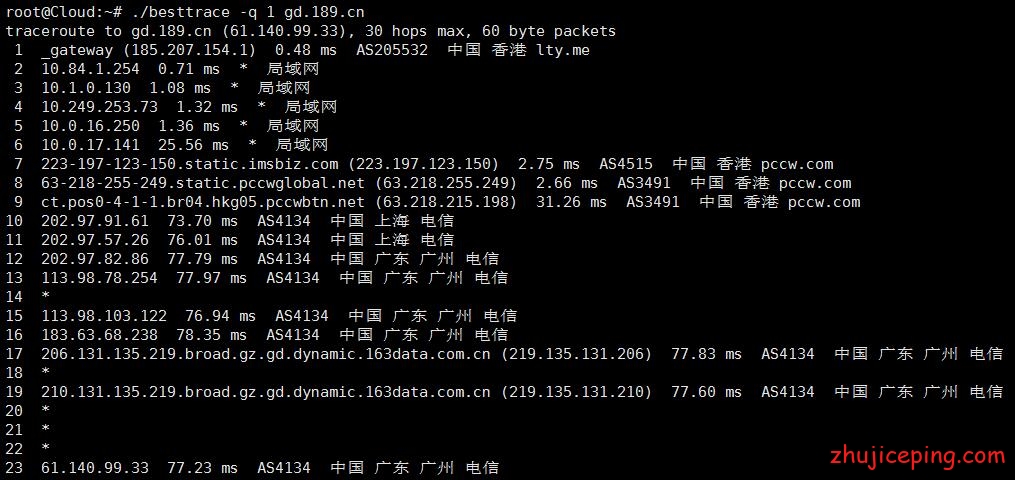
Task: Select the final hop IP 61.140.99.33
Action: (x=95, y=468)
